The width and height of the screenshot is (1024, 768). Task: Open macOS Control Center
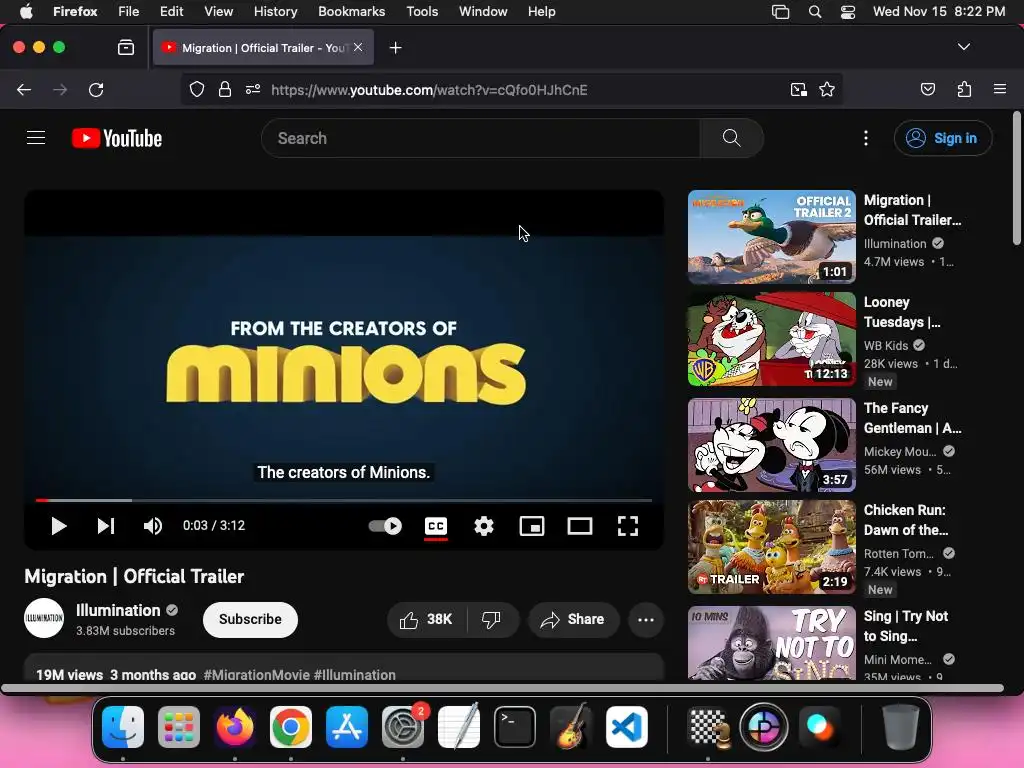(x=848, y=11)
